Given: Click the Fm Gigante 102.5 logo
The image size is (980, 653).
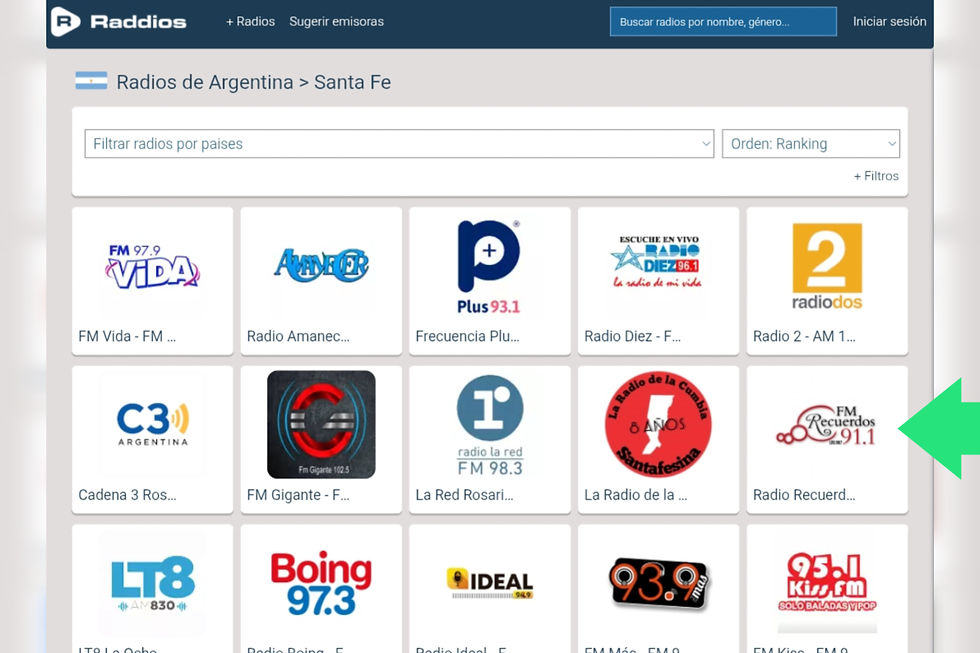Looking at the screenshot, I should click(321, 425).
